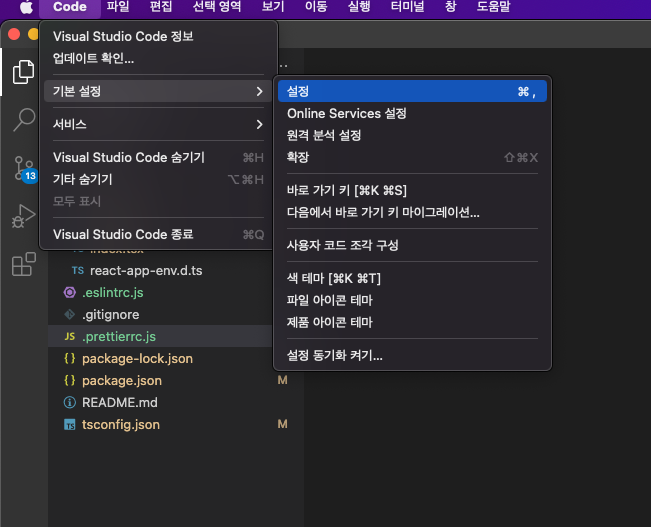Click the JS icon of .prettierrc.js
The image size is (651, 527).
(x=70, y=336)
